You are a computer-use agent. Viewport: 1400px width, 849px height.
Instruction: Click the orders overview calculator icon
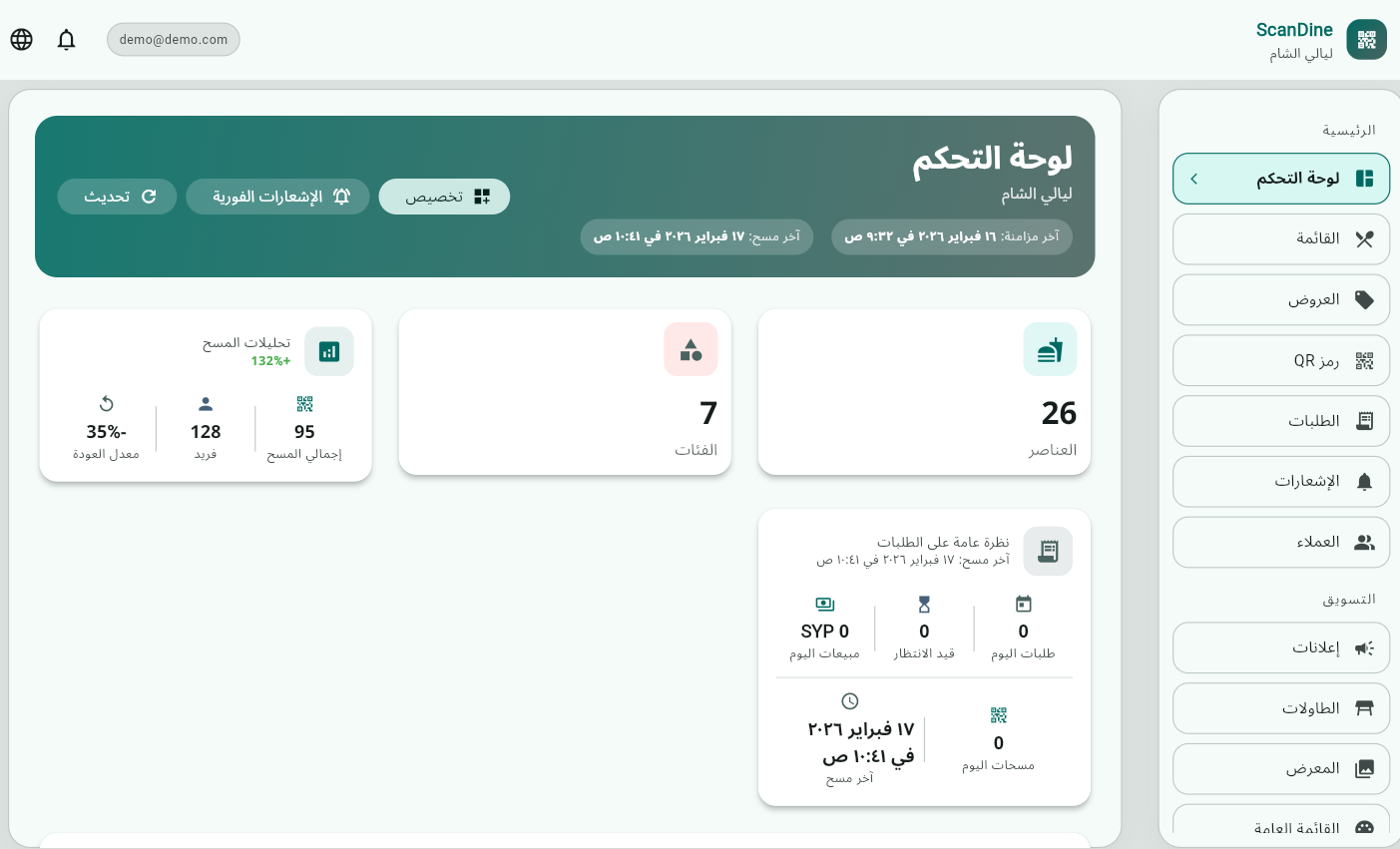[x=1048, y=551]
